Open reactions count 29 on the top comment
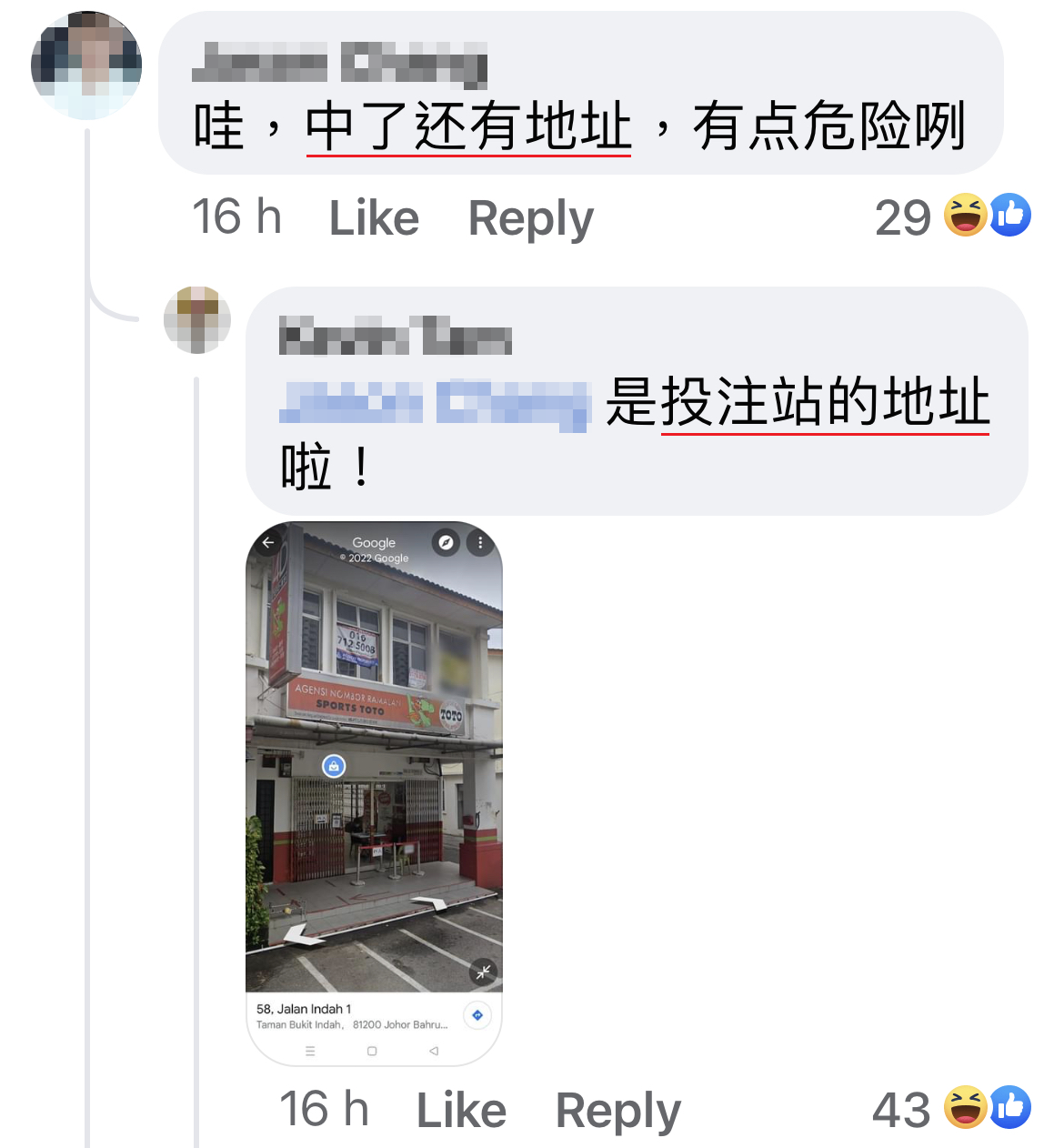This screenshot has width=1064, height=1148. coord(902,217)
